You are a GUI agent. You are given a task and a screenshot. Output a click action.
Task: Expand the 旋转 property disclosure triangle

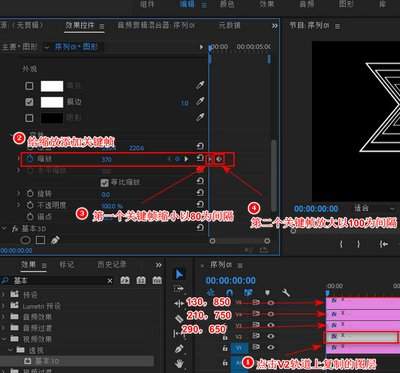pos(19,193)
